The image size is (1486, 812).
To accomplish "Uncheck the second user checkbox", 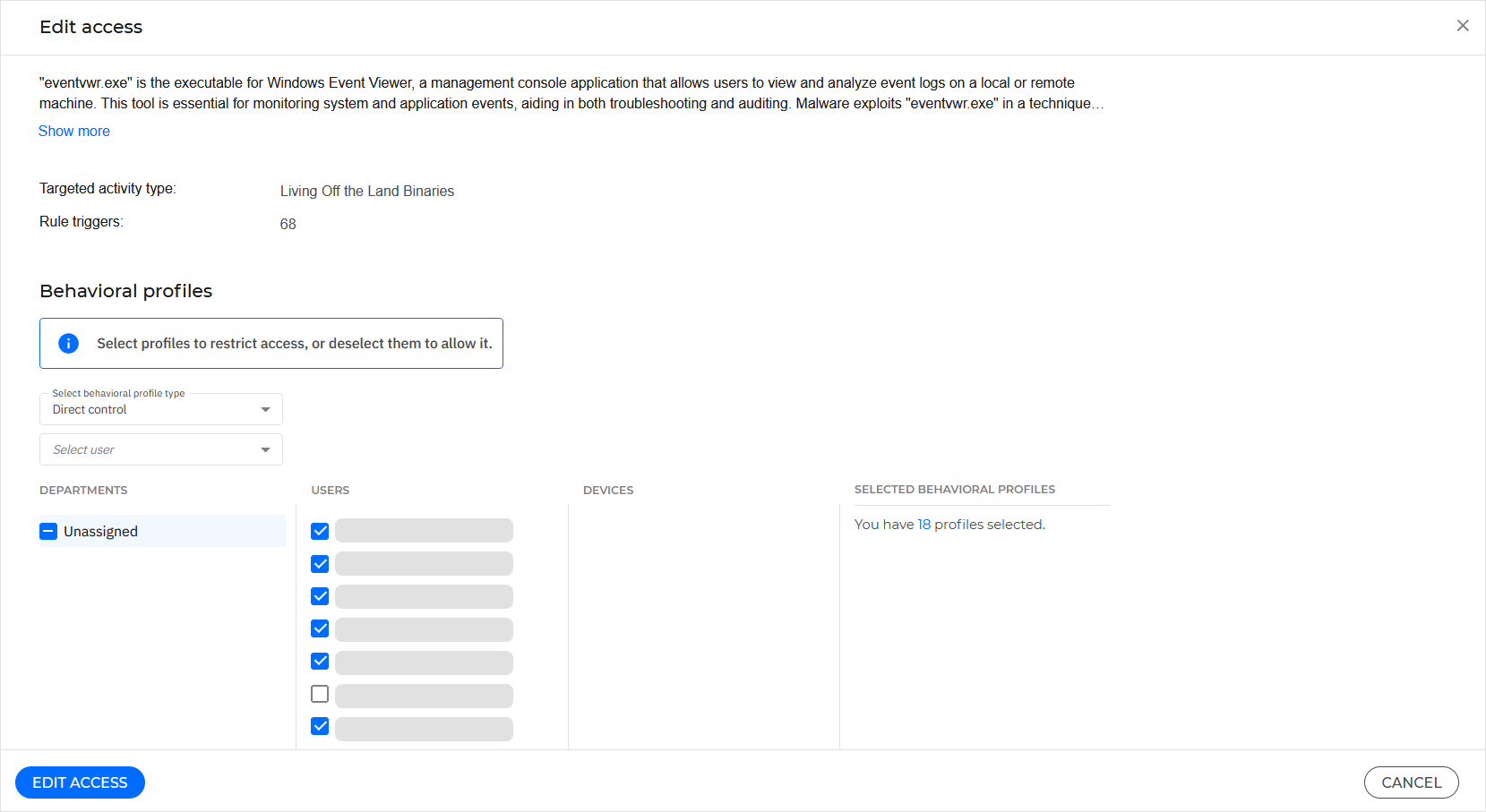I will tap(320, 564).
